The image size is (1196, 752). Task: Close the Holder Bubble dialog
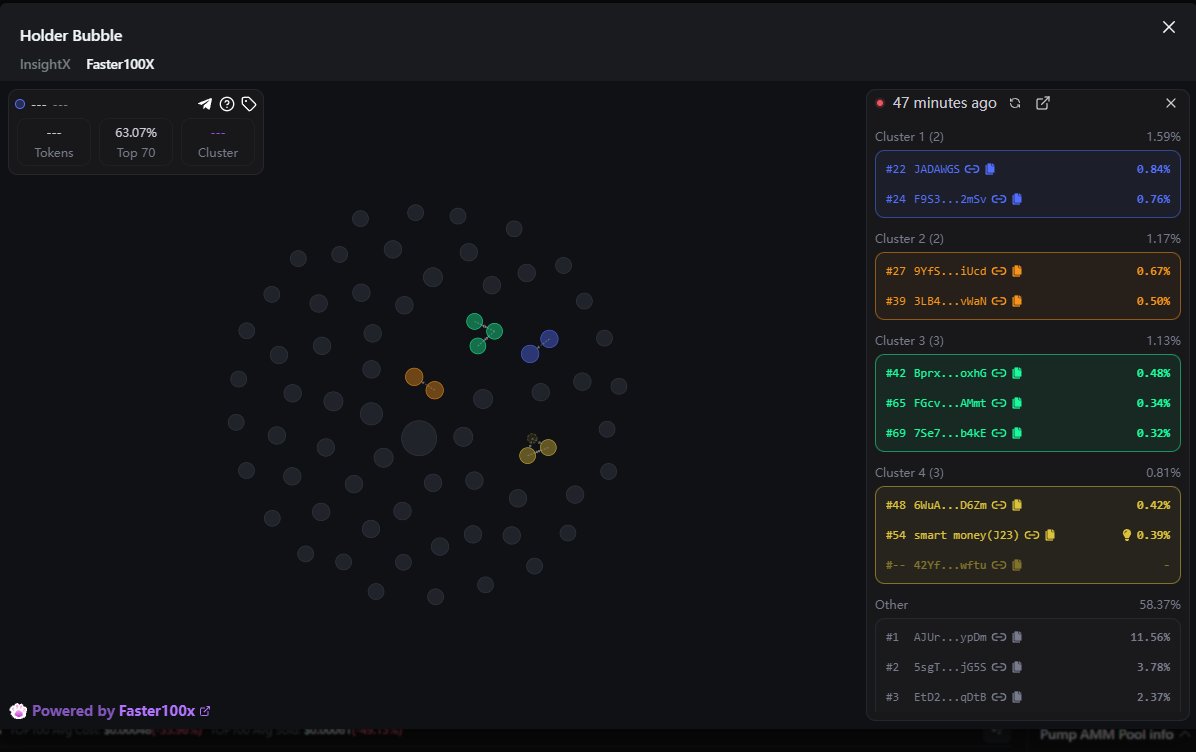click(x=1169, y=27)
